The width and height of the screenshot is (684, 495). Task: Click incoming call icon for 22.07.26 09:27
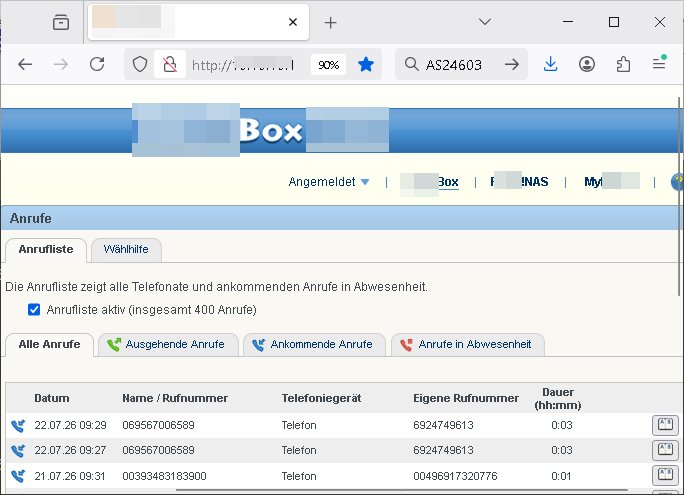click(18, 451)
